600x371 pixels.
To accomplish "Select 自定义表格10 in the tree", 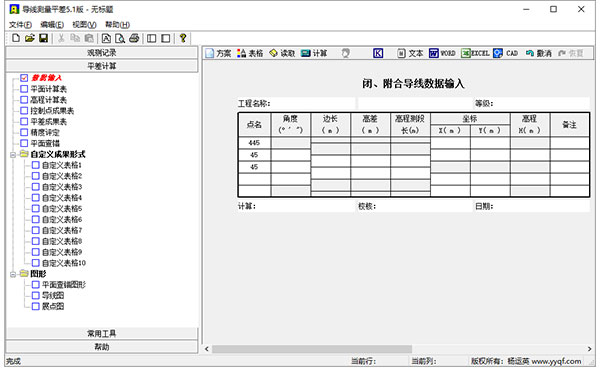I will (x=64, y=263).
